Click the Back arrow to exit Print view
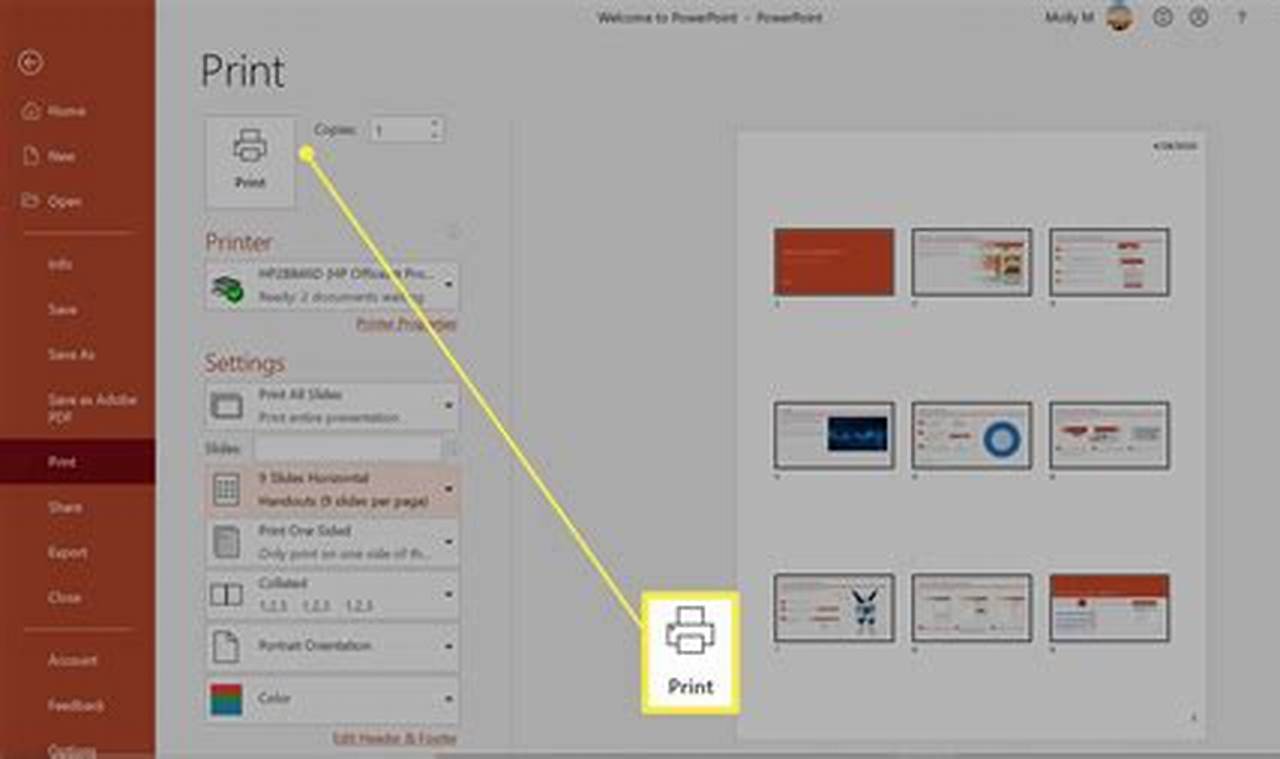Viewport: 1280px width, 759px height. tap(31, 63)
